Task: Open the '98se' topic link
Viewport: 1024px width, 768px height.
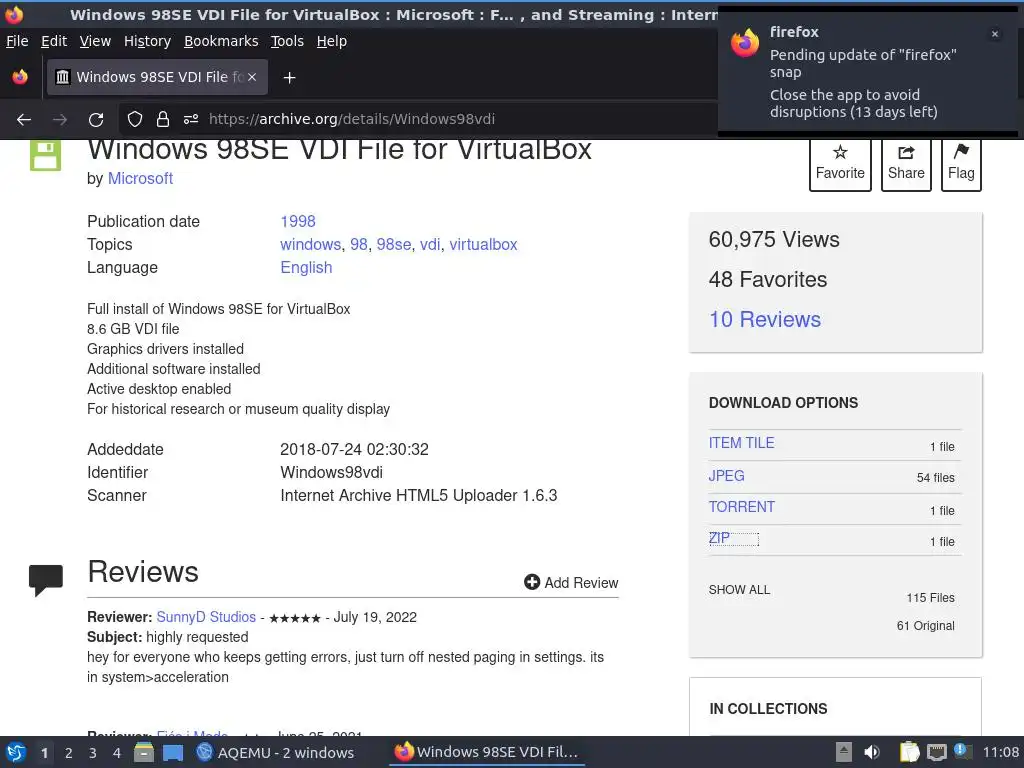Action: point(394,244)
